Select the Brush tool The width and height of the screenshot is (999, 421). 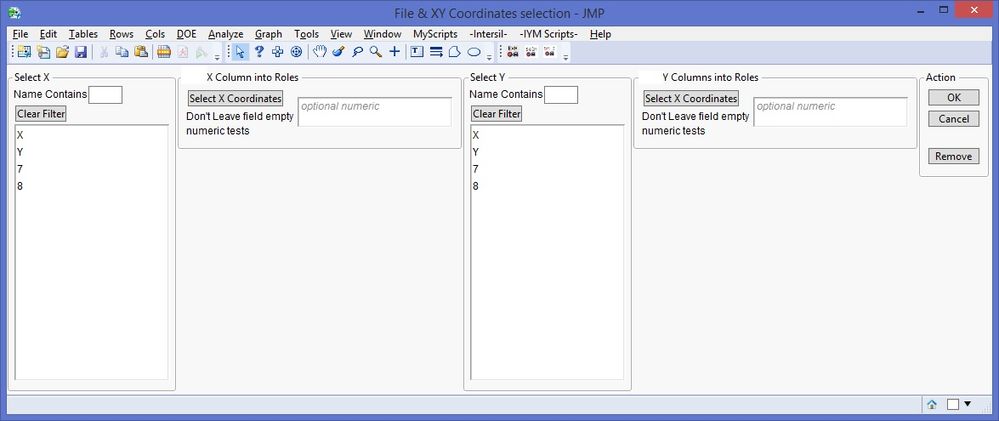(338, 52)
